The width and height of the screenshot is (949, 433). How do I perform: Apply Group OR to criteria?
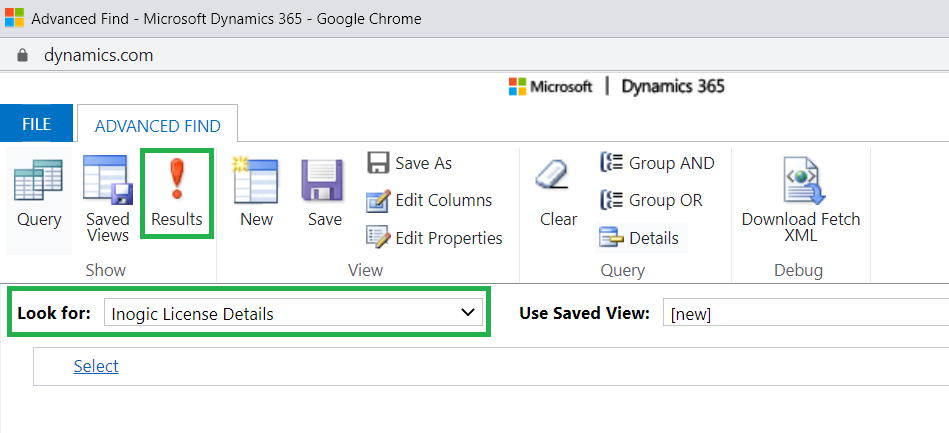[x=651, y=200]
